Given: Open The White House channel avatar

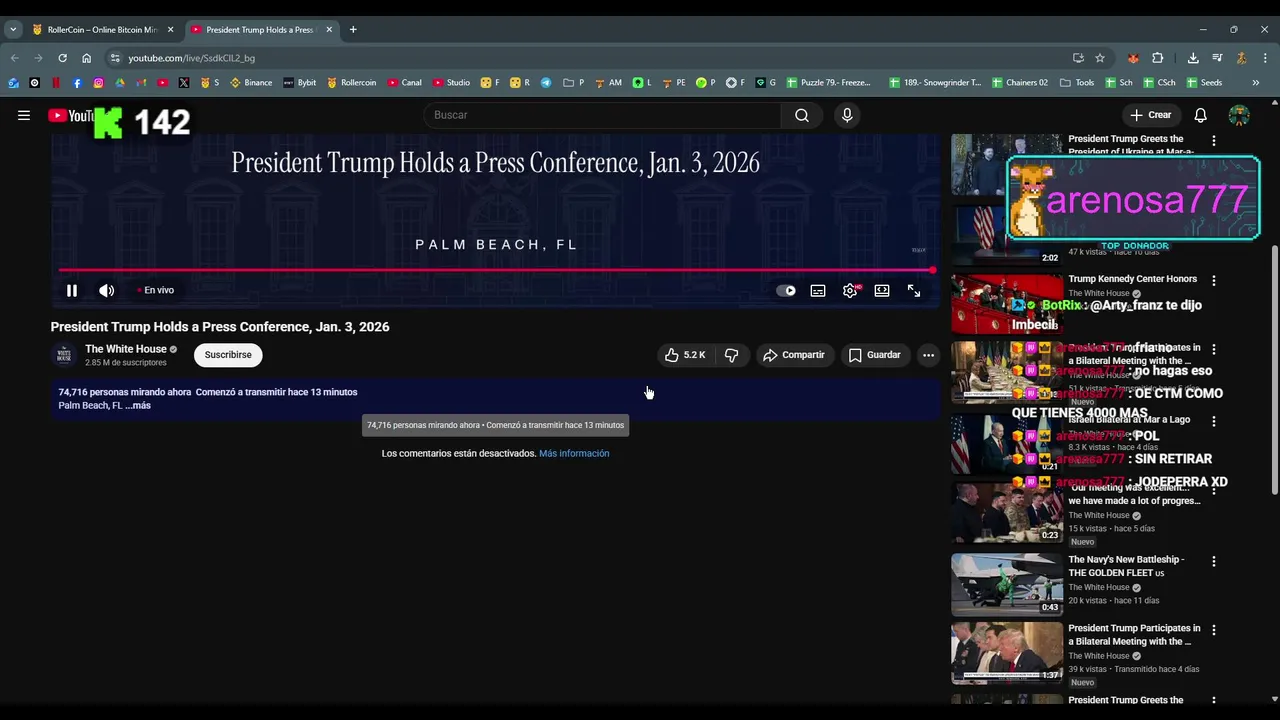Looking at the screenshot, I should [x=64, y=355].
